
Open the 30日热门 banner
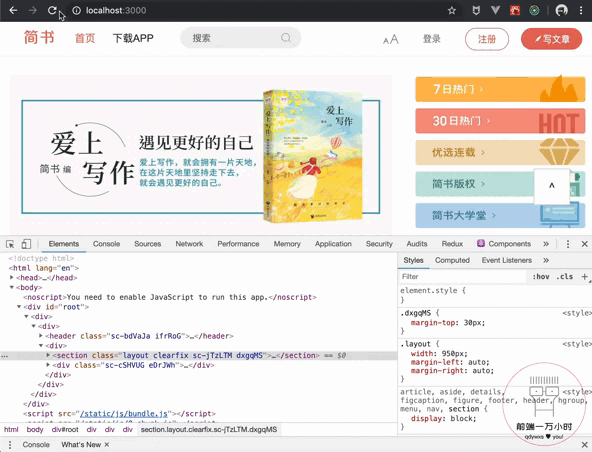500,121
